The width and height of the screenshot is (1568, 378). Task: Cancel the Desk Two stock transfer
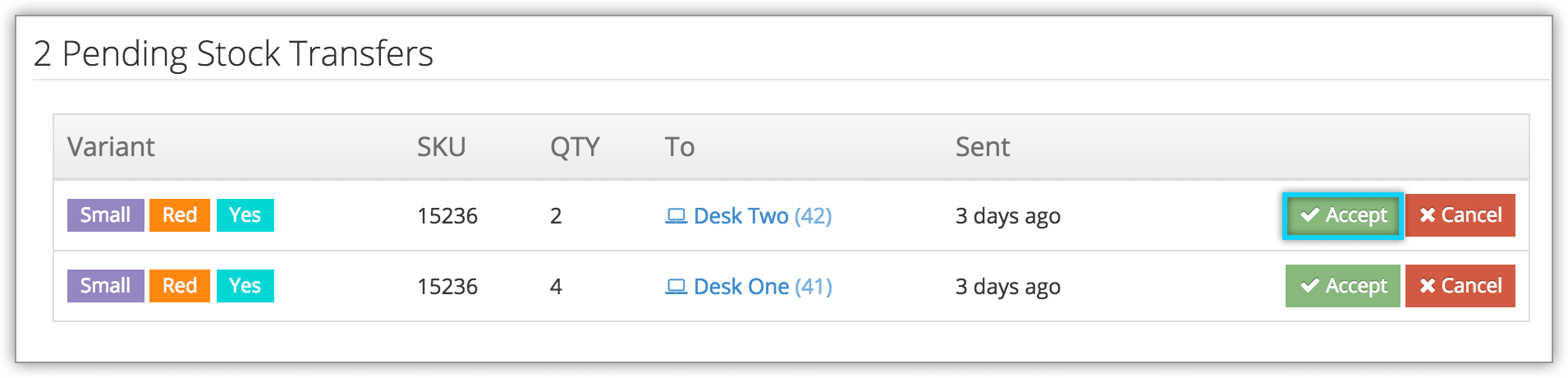click(1460, 215)
